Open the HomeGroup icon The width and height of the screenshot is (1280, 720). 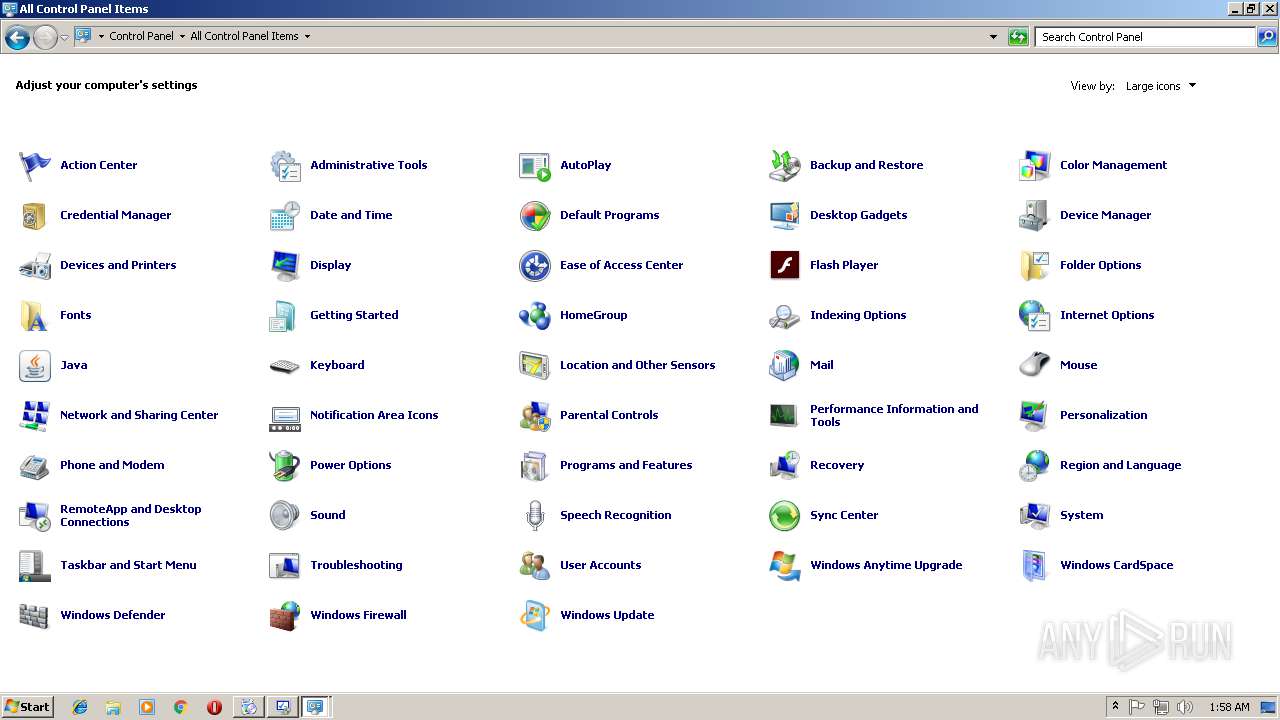[x=535, y=316]
